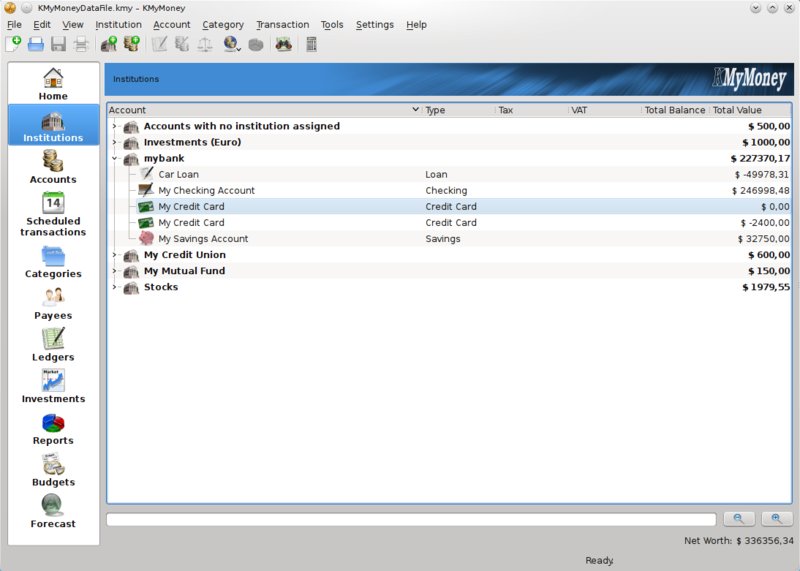Open the Help menu
Image resolution: width=800 pixels, height=571 pixels.
point(416,24)
